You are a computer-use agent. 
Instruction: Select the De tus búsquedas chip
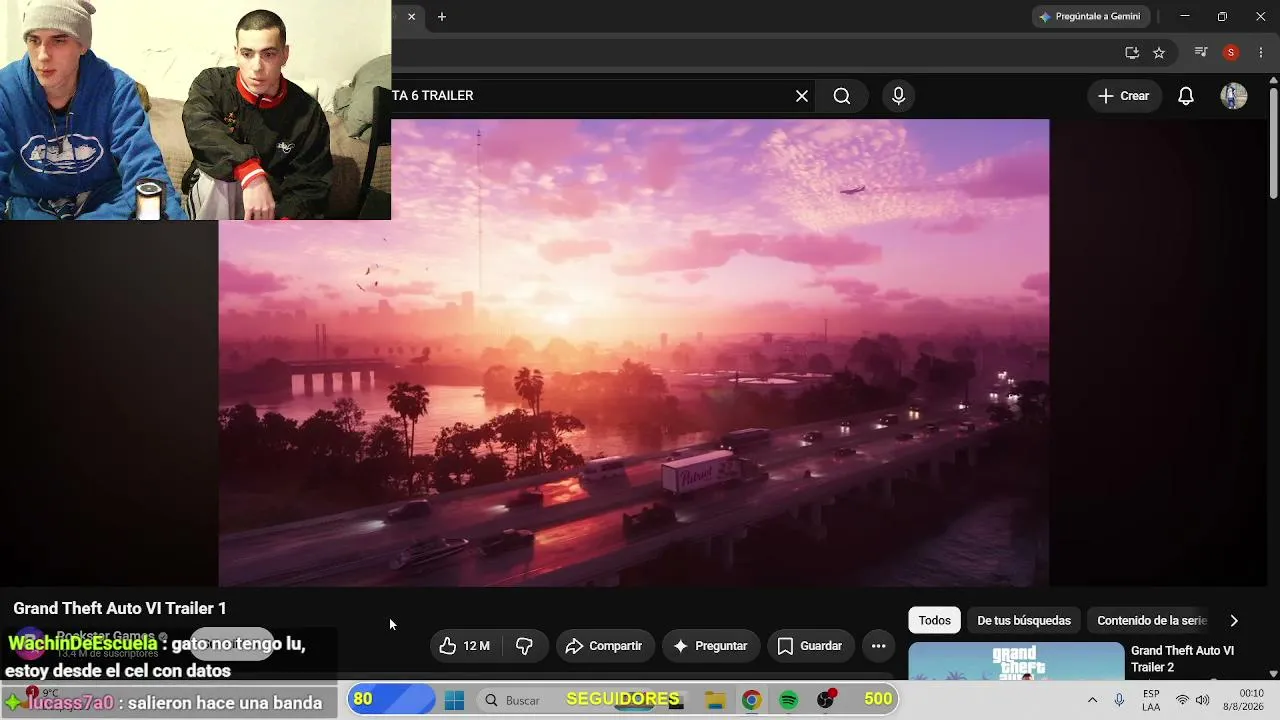(x=1024, y=621)
